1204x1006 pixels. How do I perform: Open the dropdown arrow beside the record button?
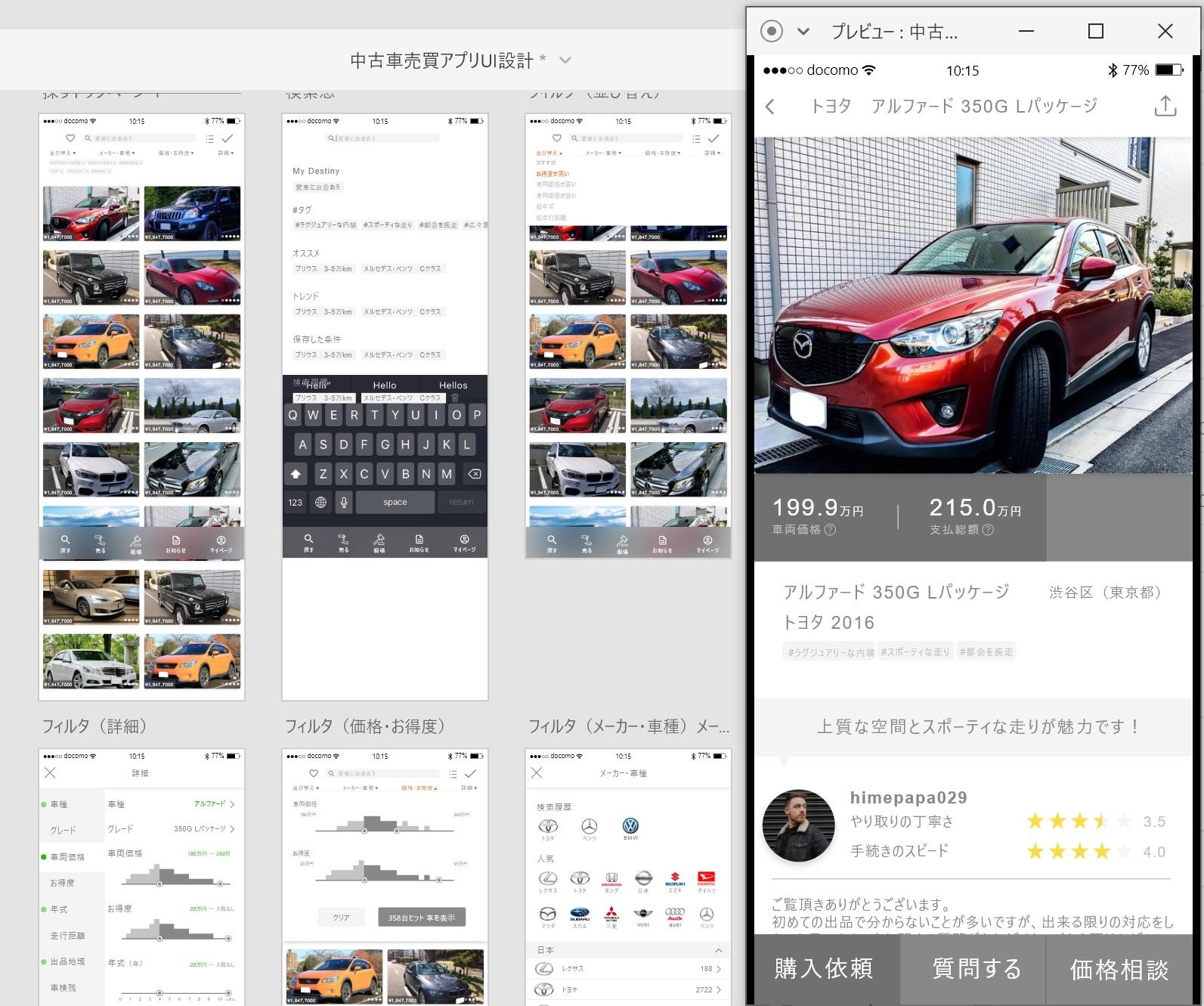click(803, 31)
